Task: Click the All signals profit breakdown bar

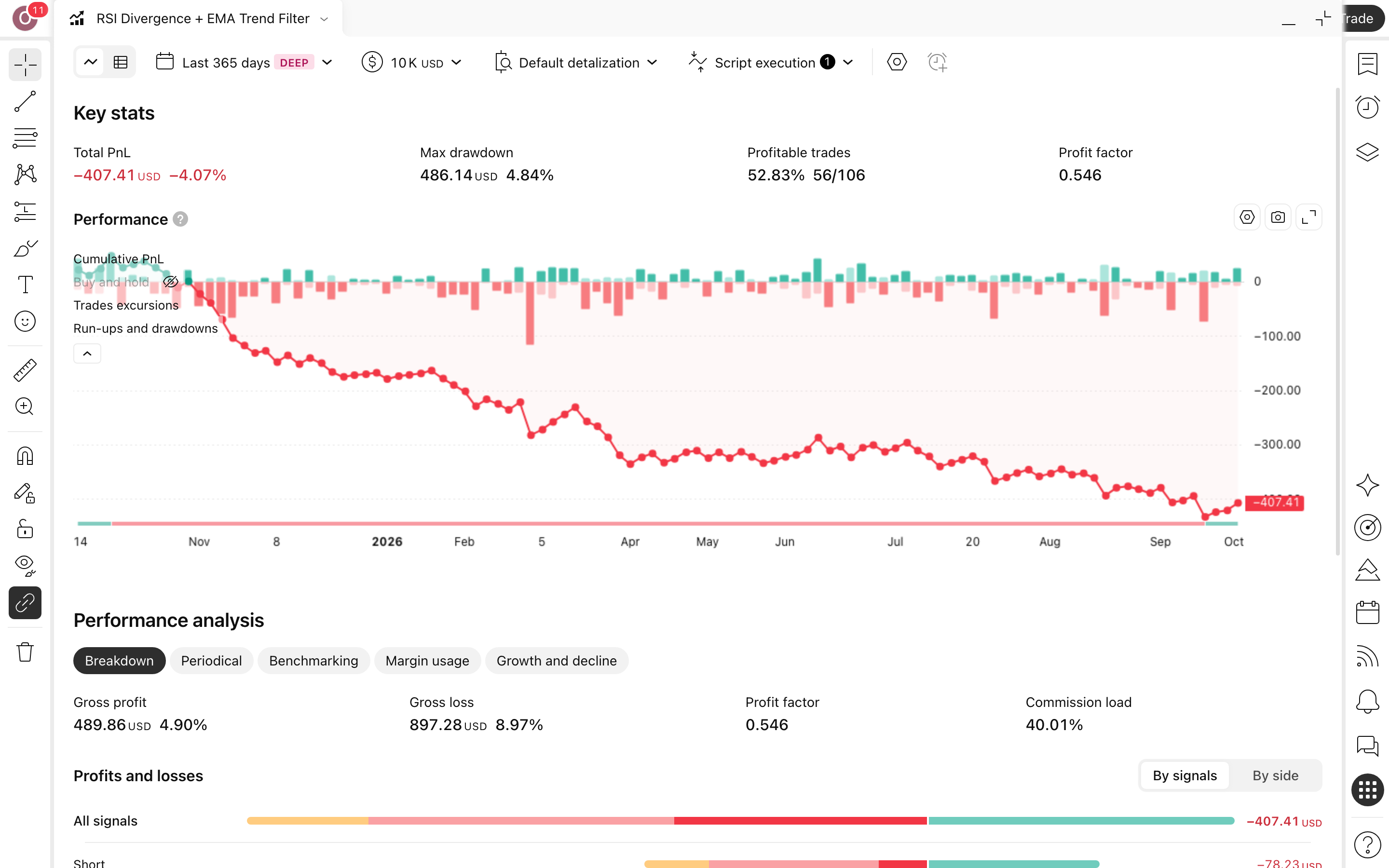Action: tap(740, 821)
